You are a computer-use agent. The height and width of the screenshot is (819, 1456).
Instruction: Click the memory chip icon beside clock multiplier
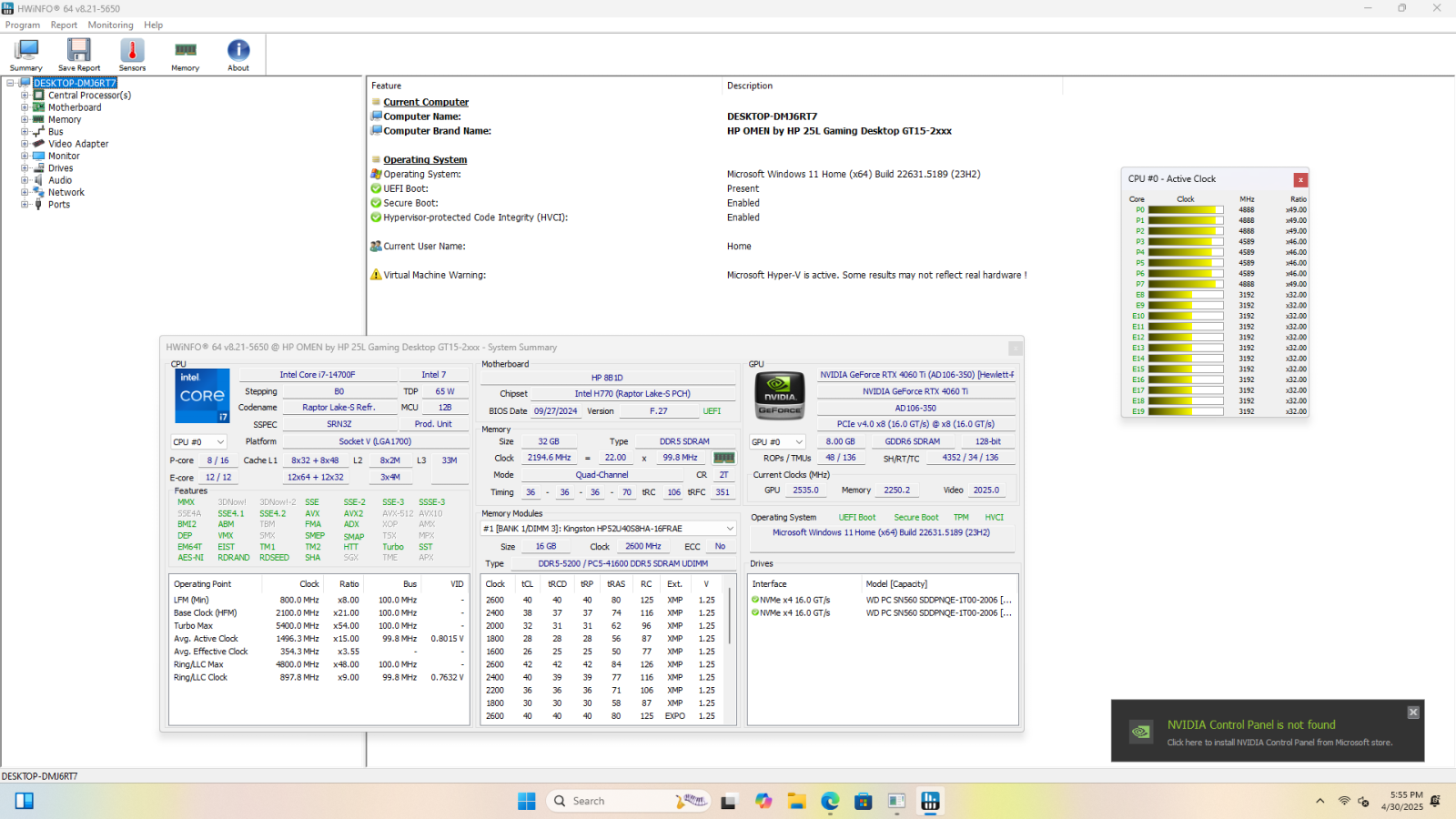[723, 458]
